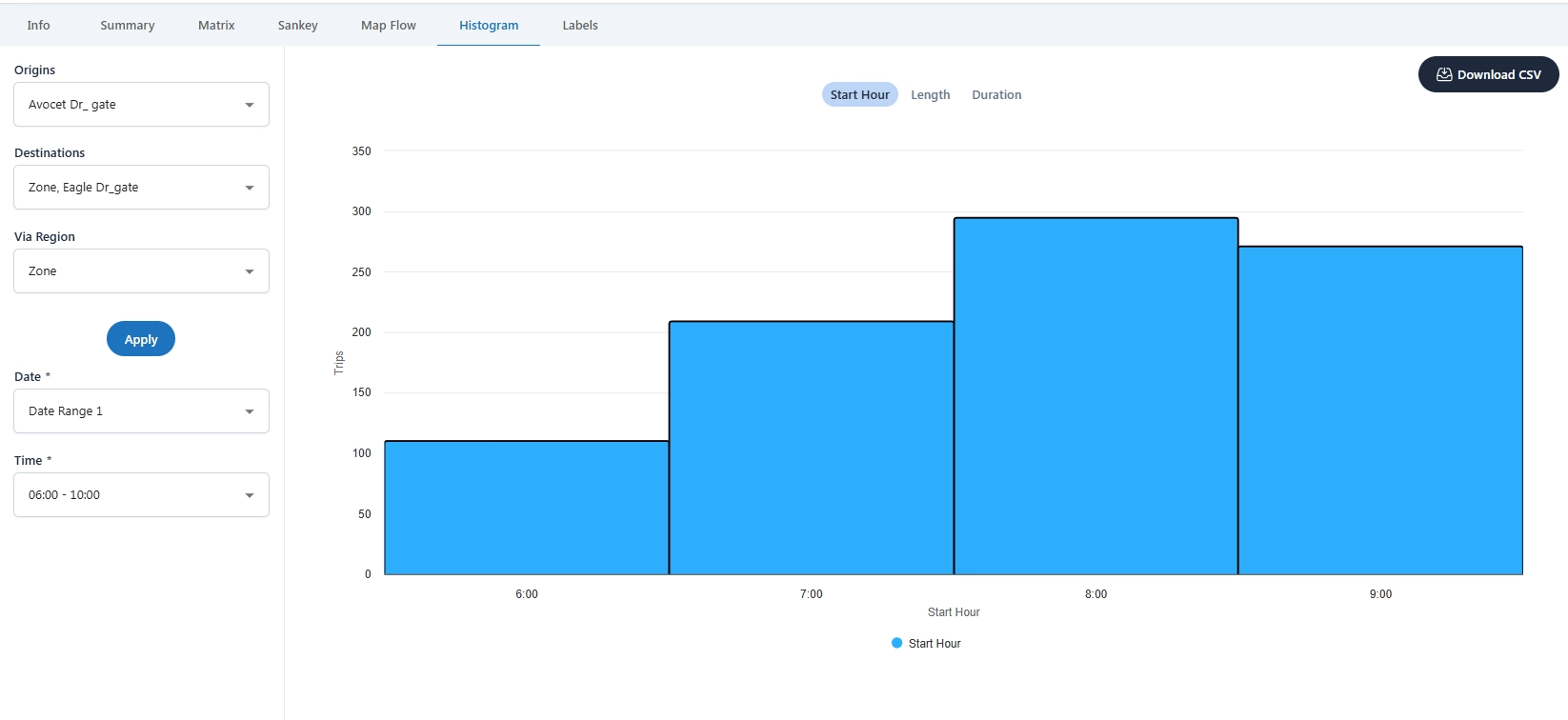
Task: Click the Origins field label
Action: coord(34,70)
